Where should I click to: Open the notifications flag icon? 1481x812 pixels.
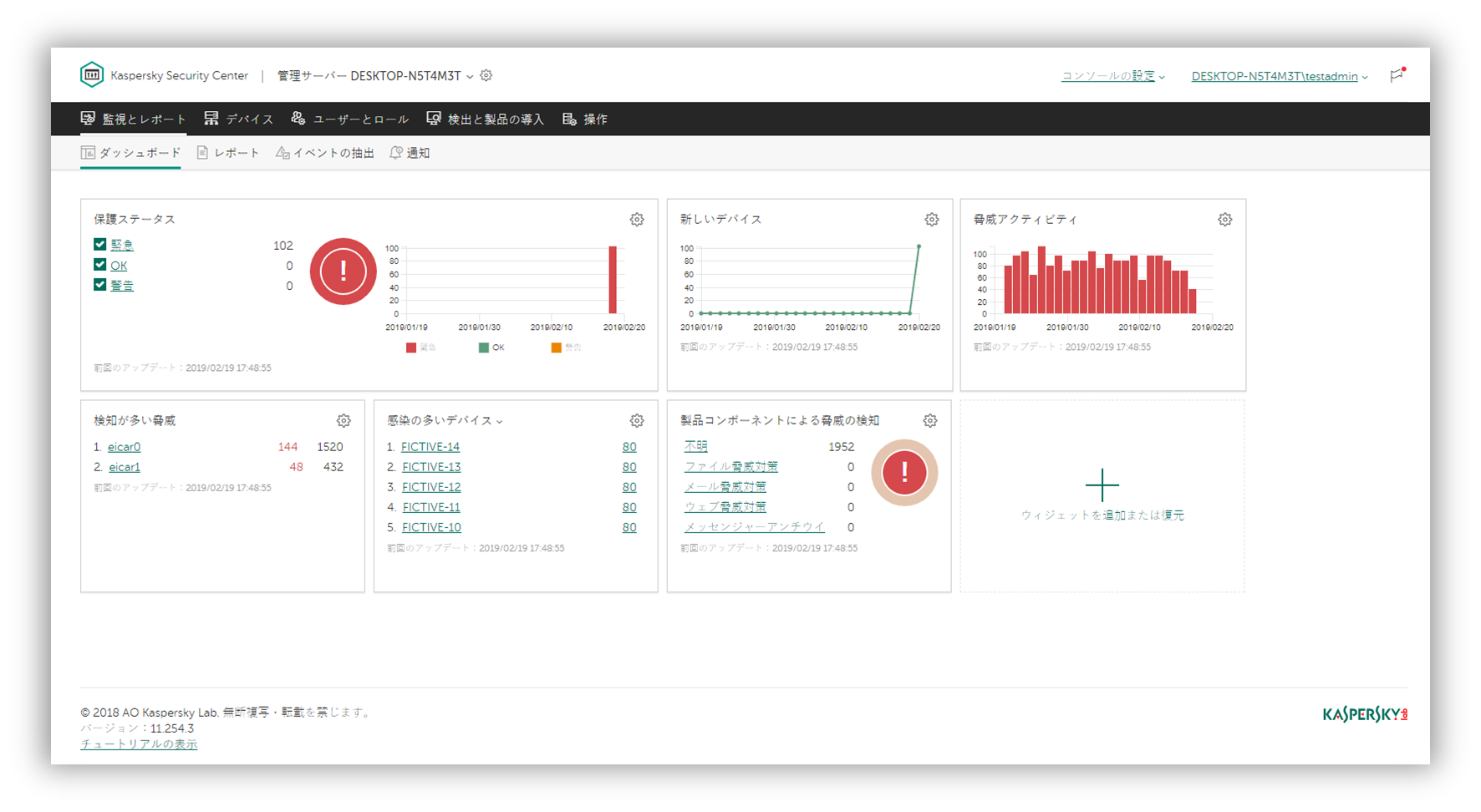1397,75
